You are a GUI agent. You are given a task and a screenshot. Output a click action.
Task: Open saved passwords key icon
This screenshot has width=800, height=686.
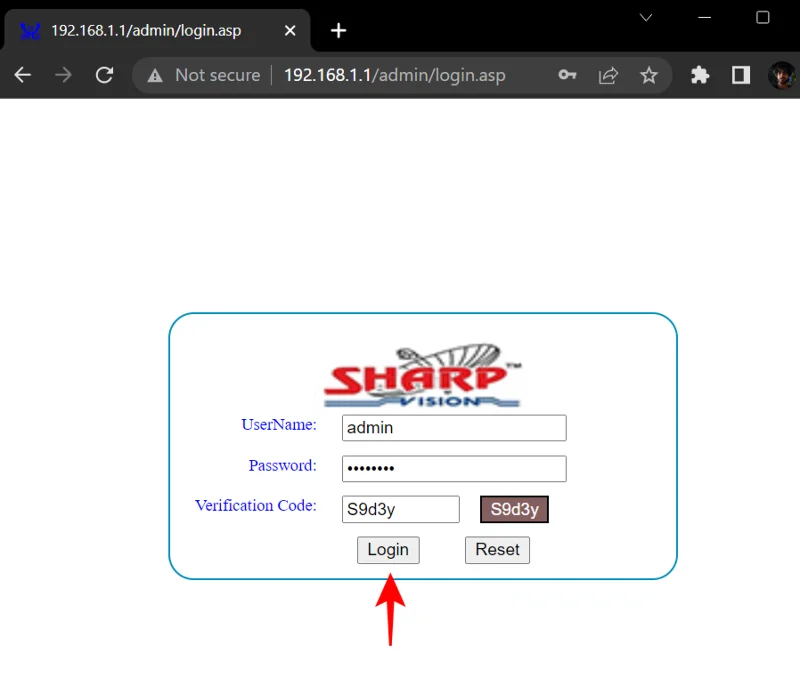567,75
